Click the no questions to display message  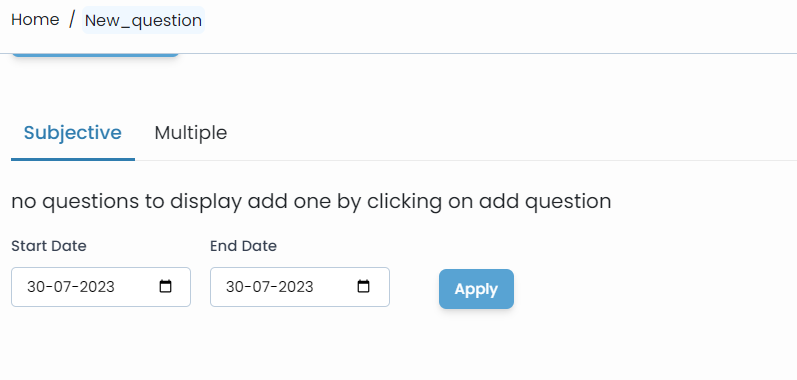tap(311, 202)
